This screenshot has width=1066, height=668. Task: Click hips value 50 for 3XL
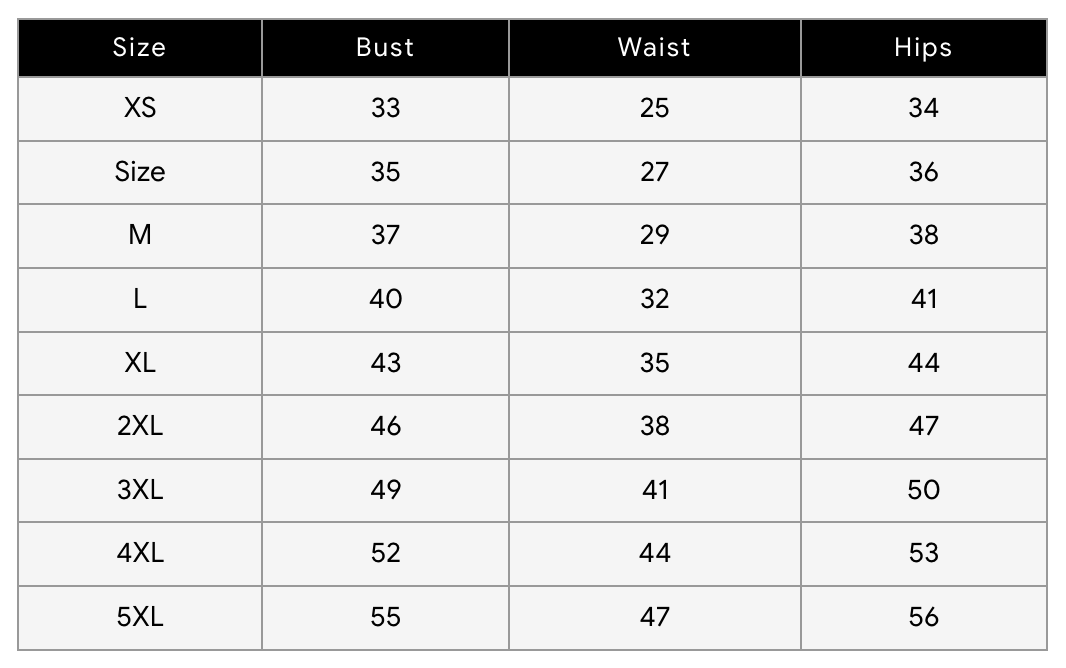coord(923,490)
